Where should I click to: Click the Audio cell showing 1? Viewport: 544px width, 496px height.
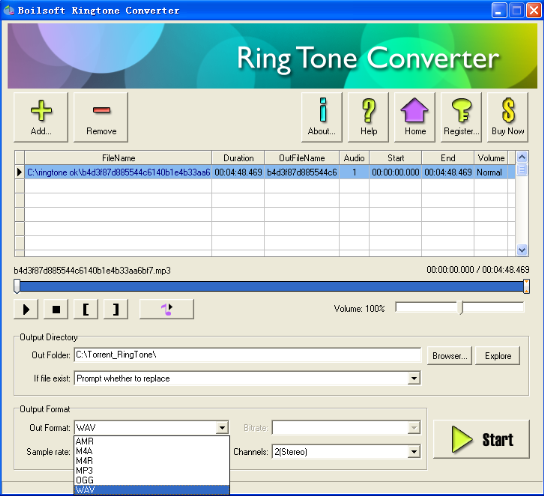coord(354,172)
